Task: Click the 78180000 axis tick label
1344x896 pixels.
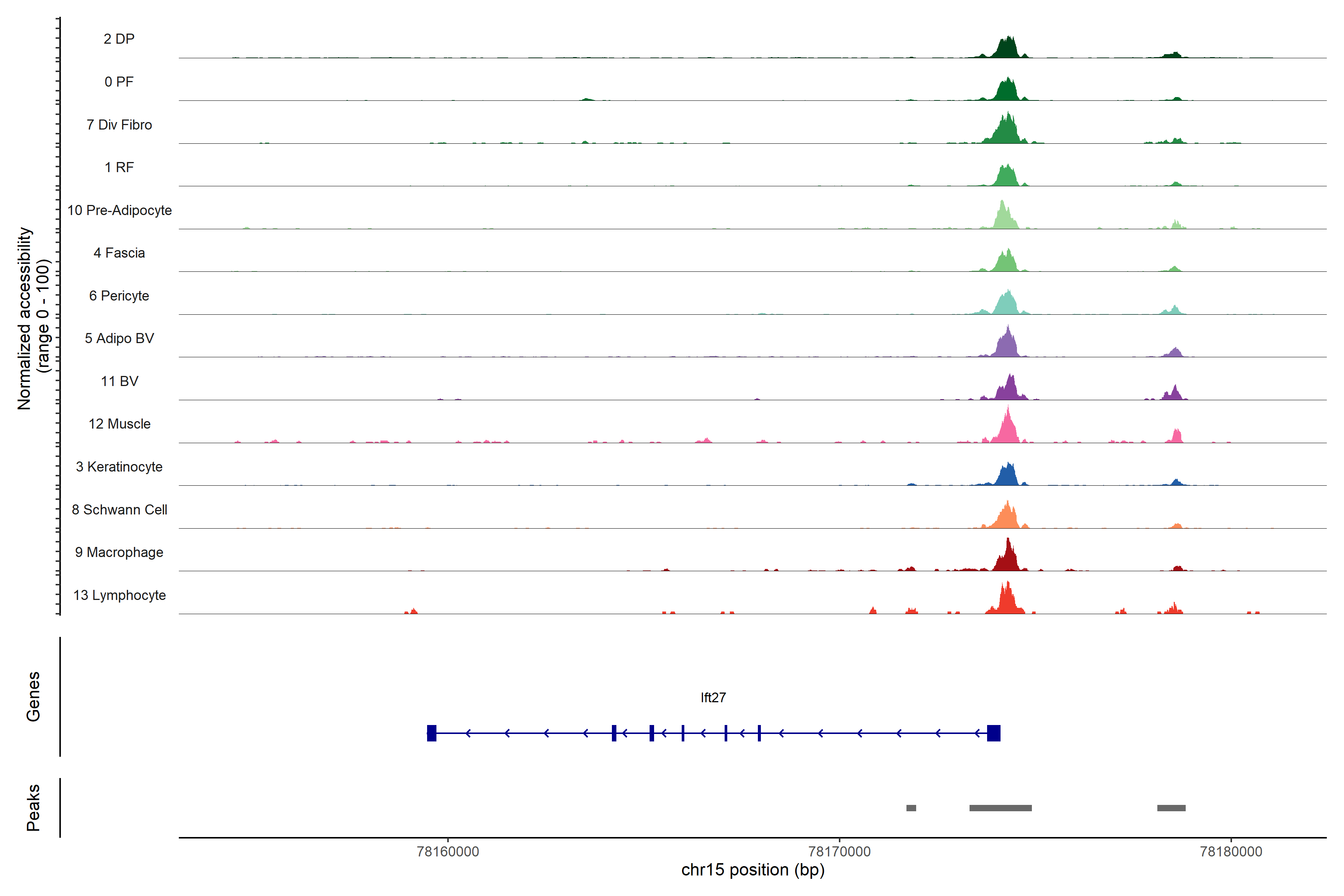Action: pyautogui.click(x=1231, y=852)
